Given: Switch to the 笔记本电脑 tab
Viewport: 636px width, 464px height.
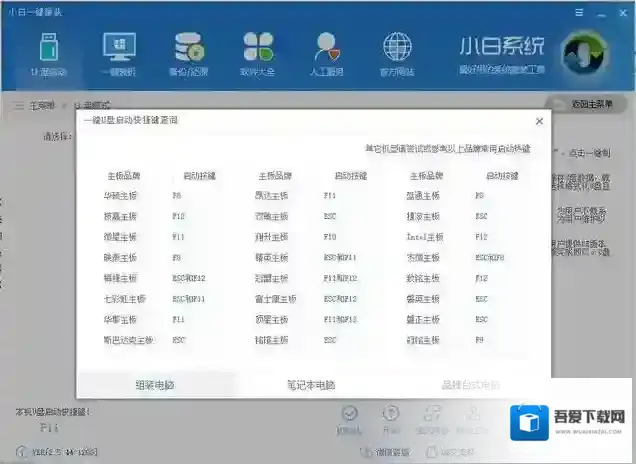Looking at the screenshot, I should pyautogui.click(x=311, y=385).
